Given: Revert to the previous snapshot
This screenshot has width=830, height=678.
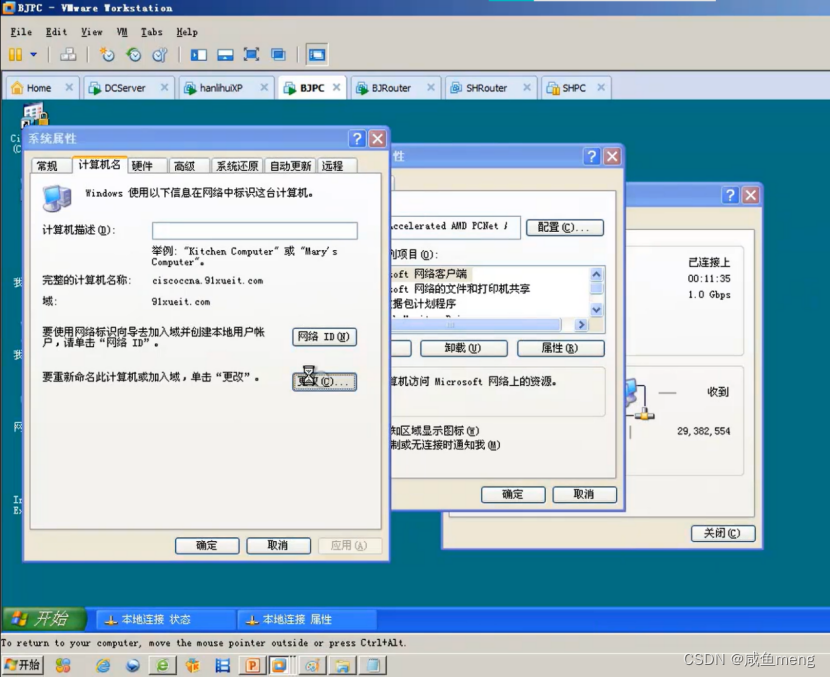Looking at the screenshot, I should [x=133, y=54].
